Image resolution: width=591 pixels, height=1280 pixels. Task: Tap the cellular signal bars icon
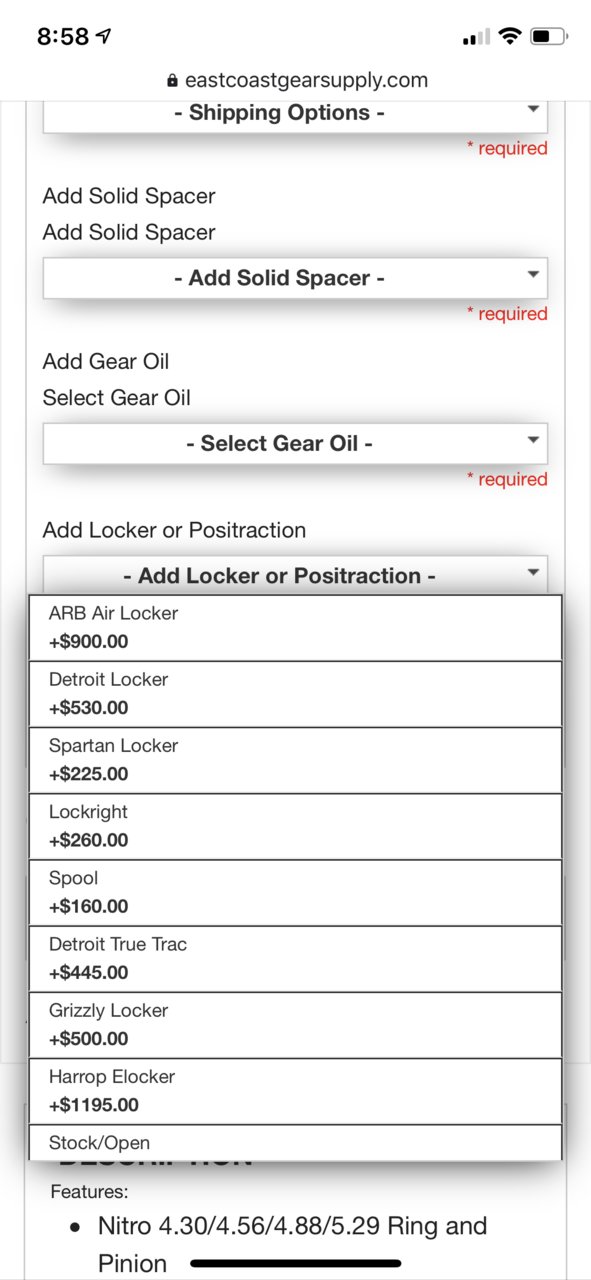[476, 38]
